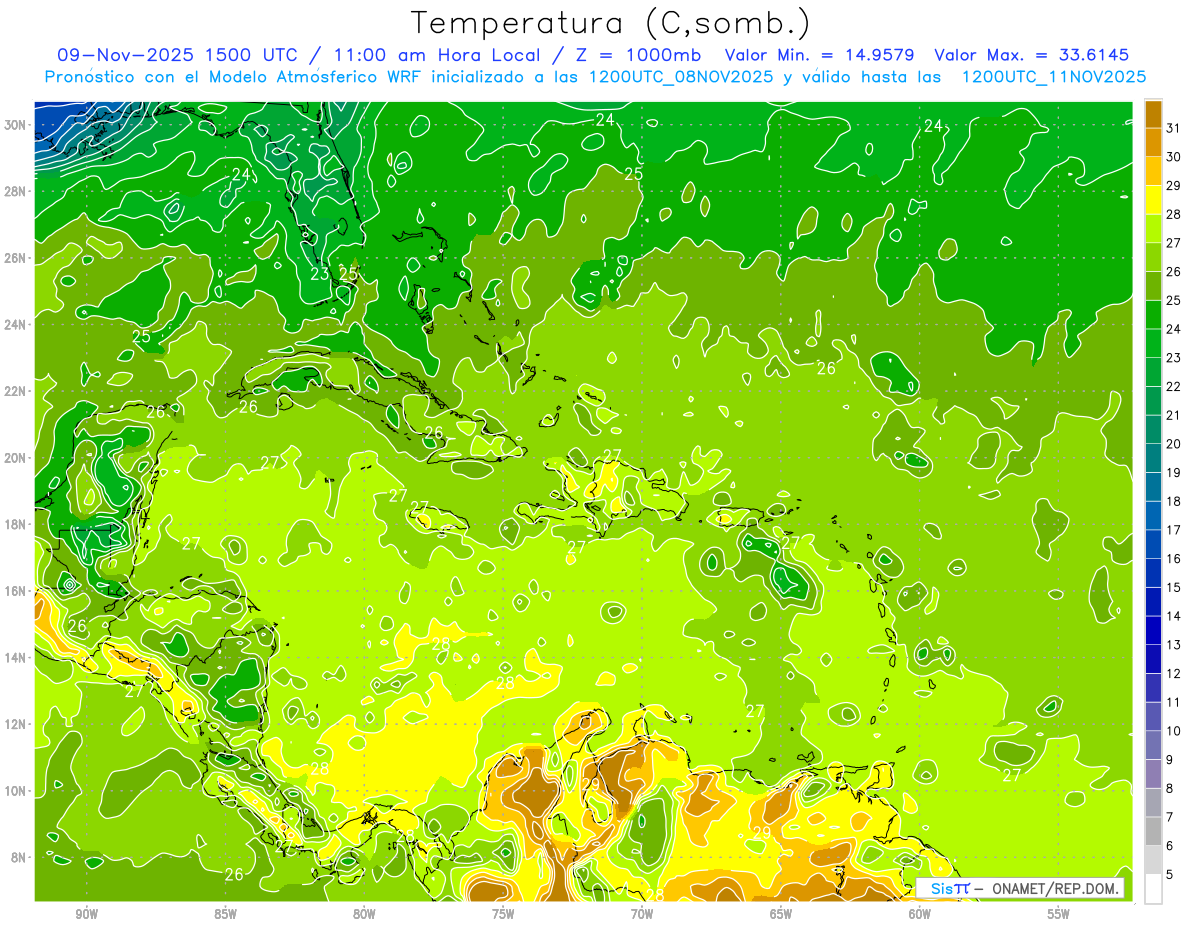
Task: Click the 90W longitude axis label
Action: point(86,914)
